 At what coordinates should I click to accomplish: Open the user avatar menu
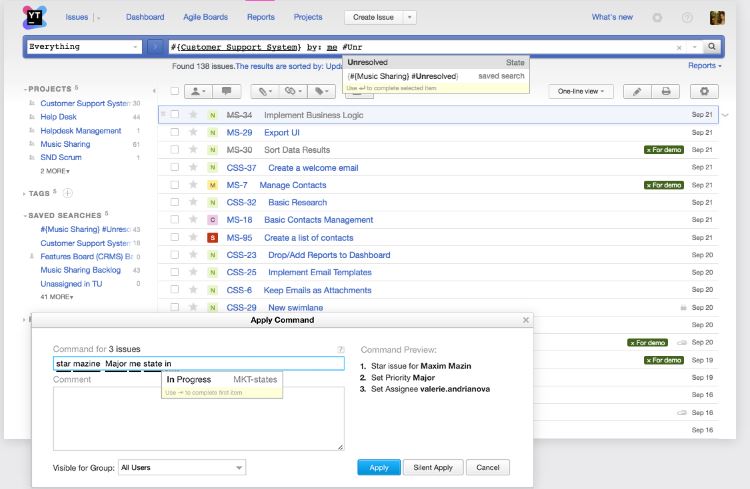[717, 18]
